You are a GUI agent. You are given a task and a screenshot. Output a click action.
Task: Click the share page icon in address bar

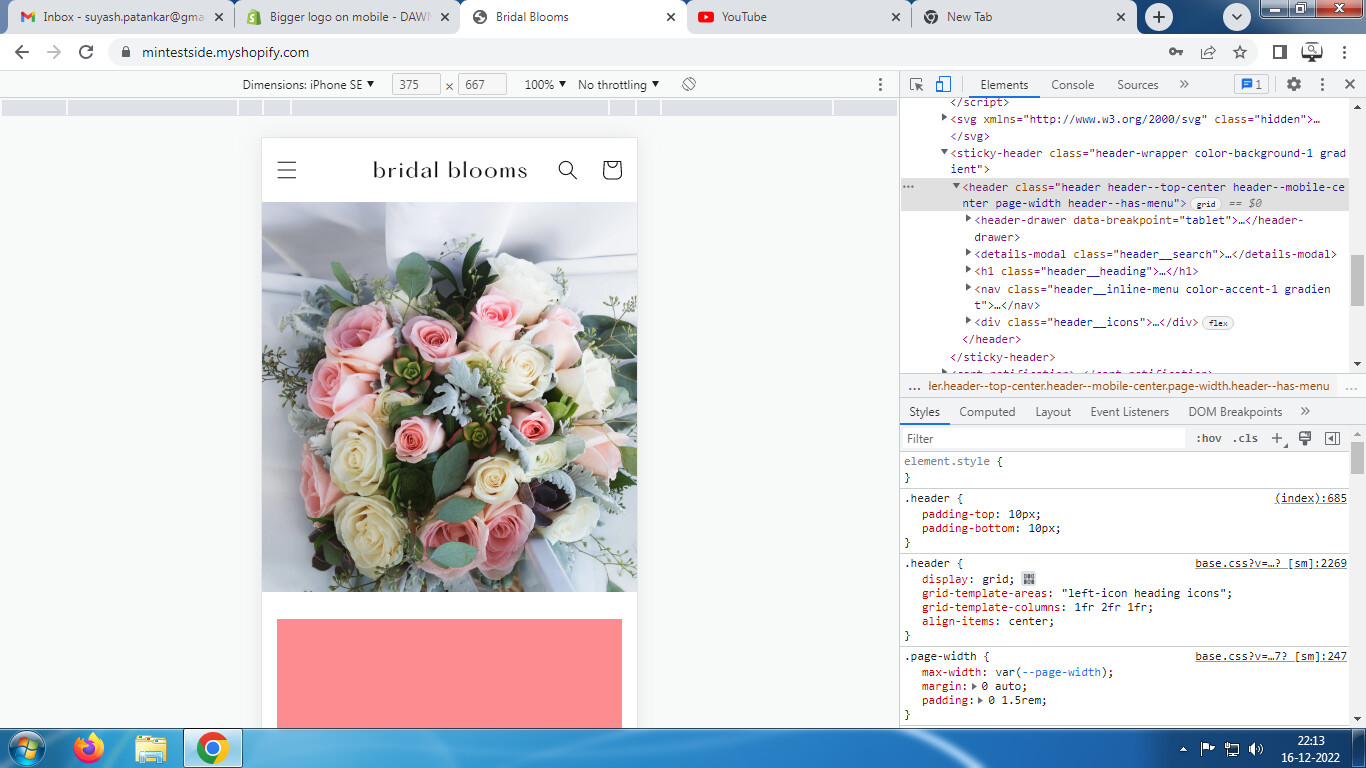[x=1208, y=52]
